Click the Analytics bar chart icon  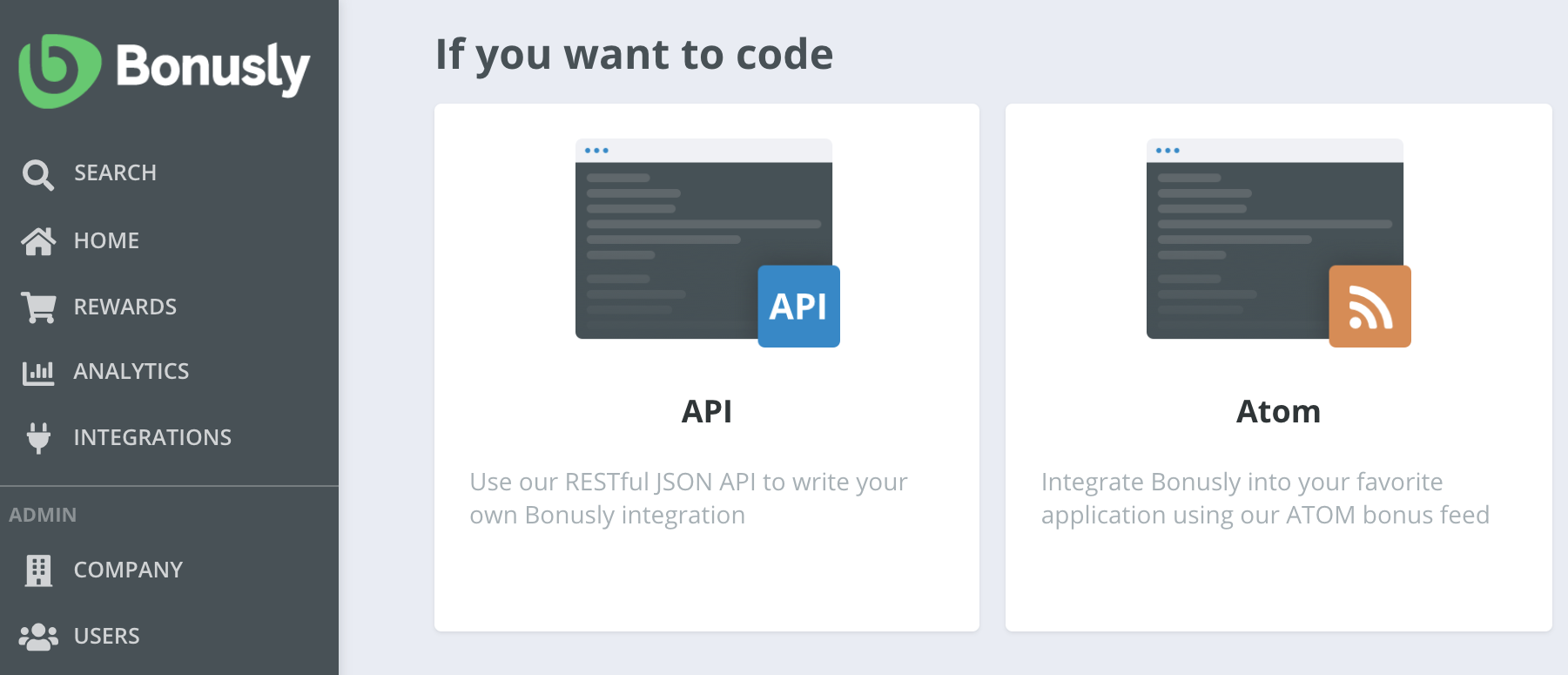[38, 373]
